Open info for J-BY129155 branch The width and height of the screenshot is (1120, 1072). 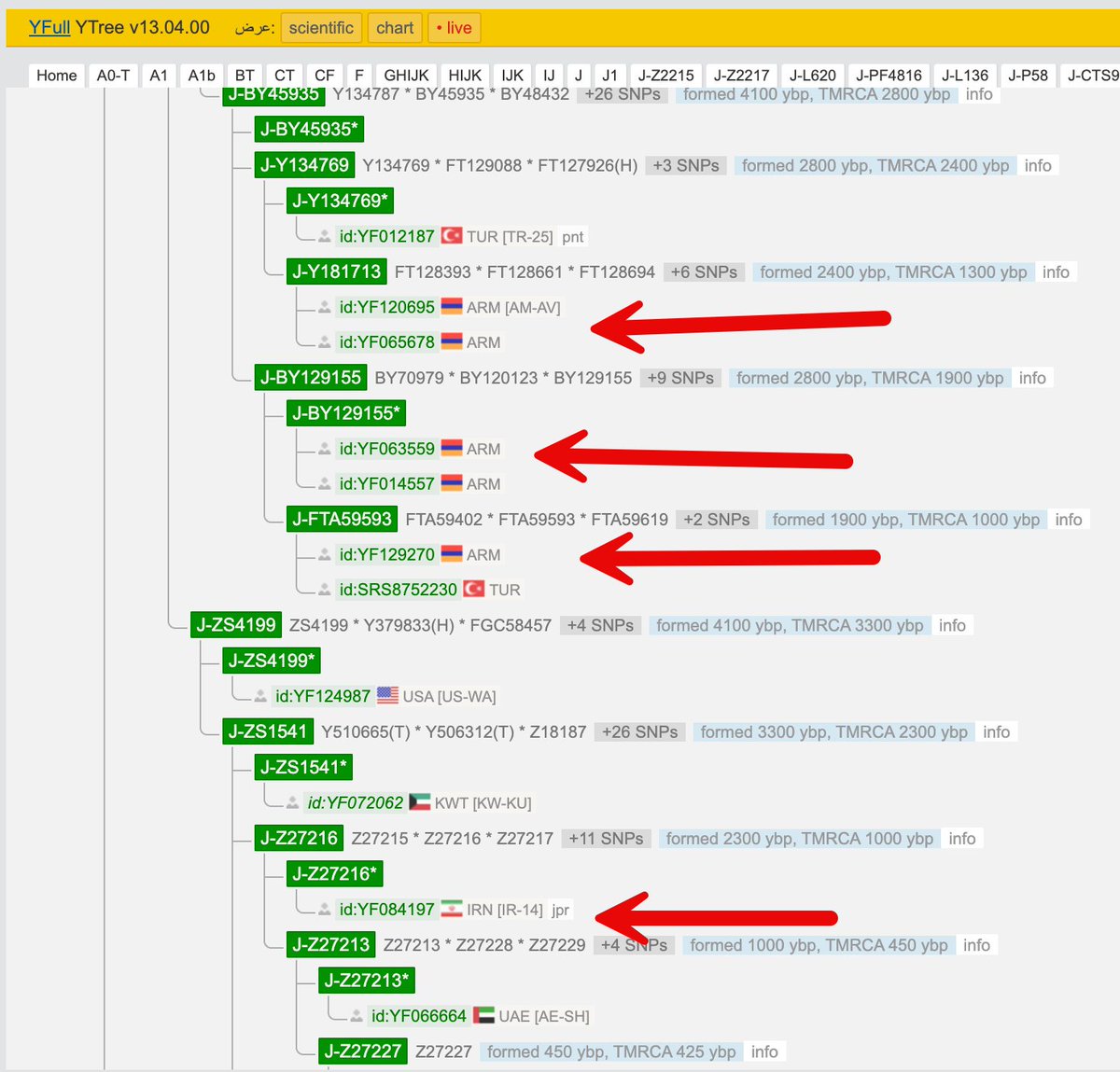1032,378
